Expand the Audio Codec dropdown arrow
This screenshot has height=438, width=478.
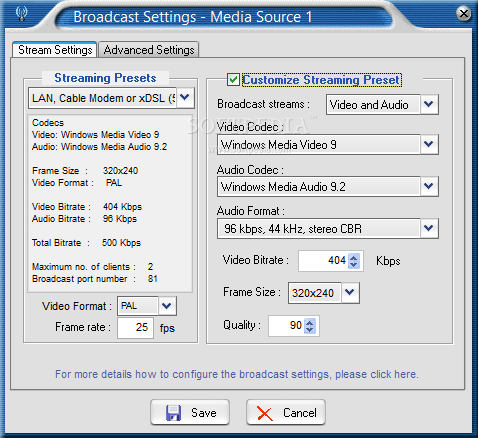point(429,186)
